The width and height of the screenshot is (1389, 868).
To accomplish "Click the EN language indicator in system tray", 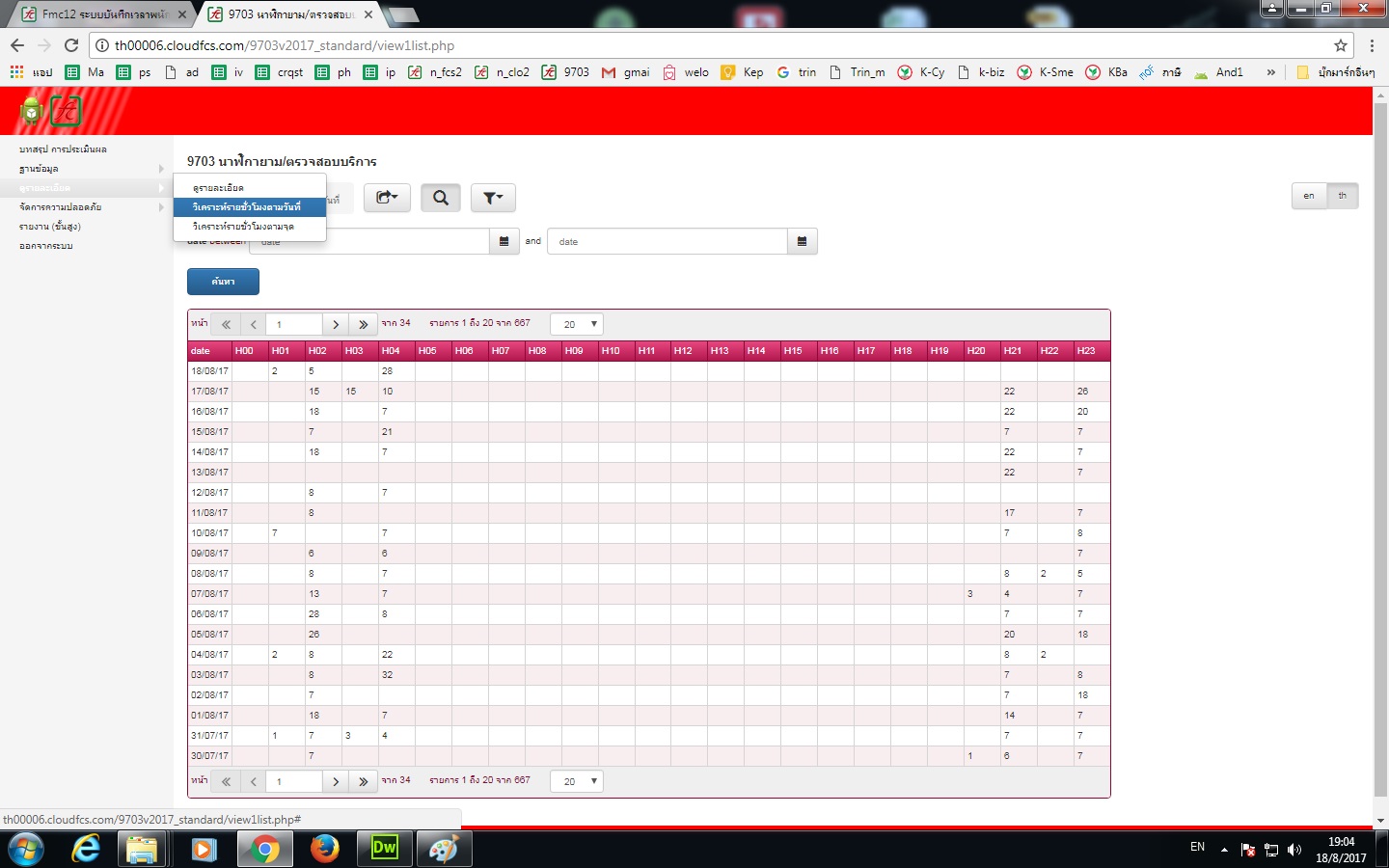I will click(1197, 847).
